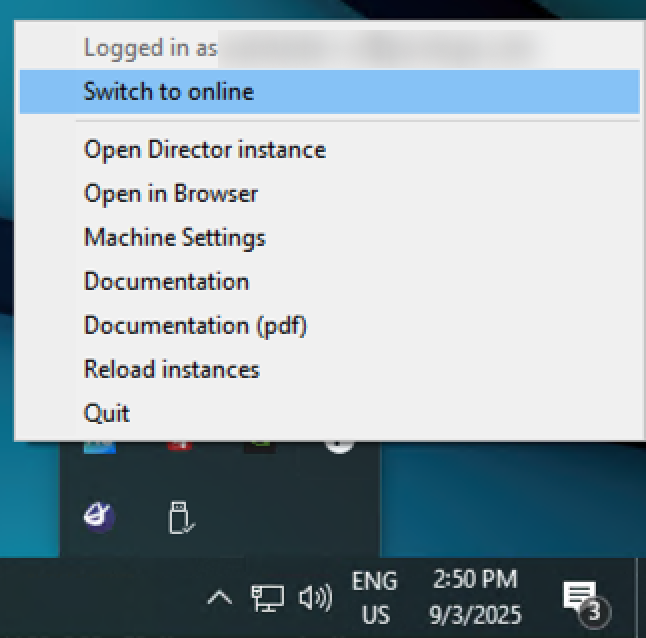
Task: Select Open in Browser menu entry
Action: tap(170, 194)
